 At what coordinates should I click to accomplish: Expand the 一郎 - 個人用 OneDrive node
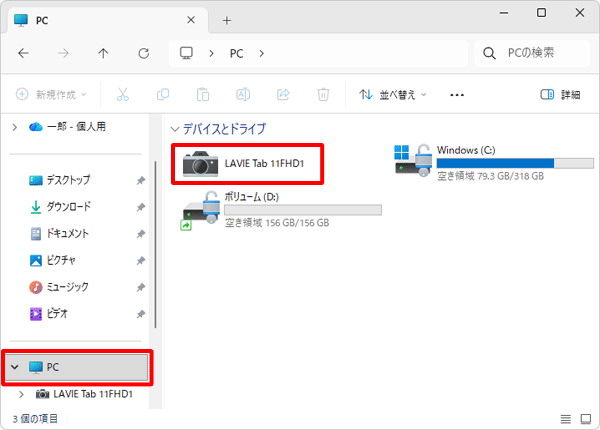[15, 127]
